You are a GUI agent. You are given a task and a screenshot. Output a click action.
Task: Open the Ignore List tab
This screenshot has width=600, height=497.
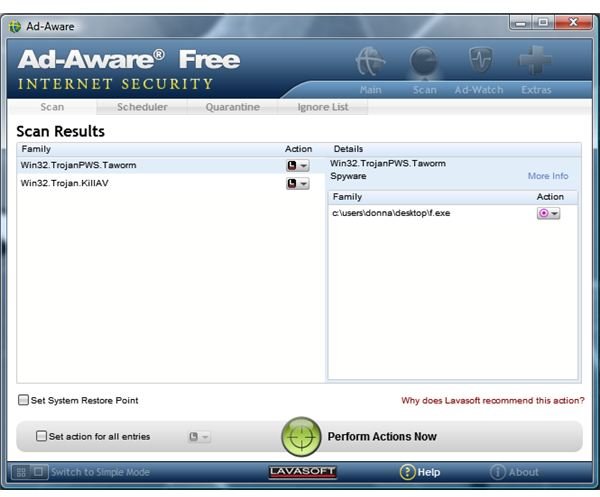click(323, 107)
